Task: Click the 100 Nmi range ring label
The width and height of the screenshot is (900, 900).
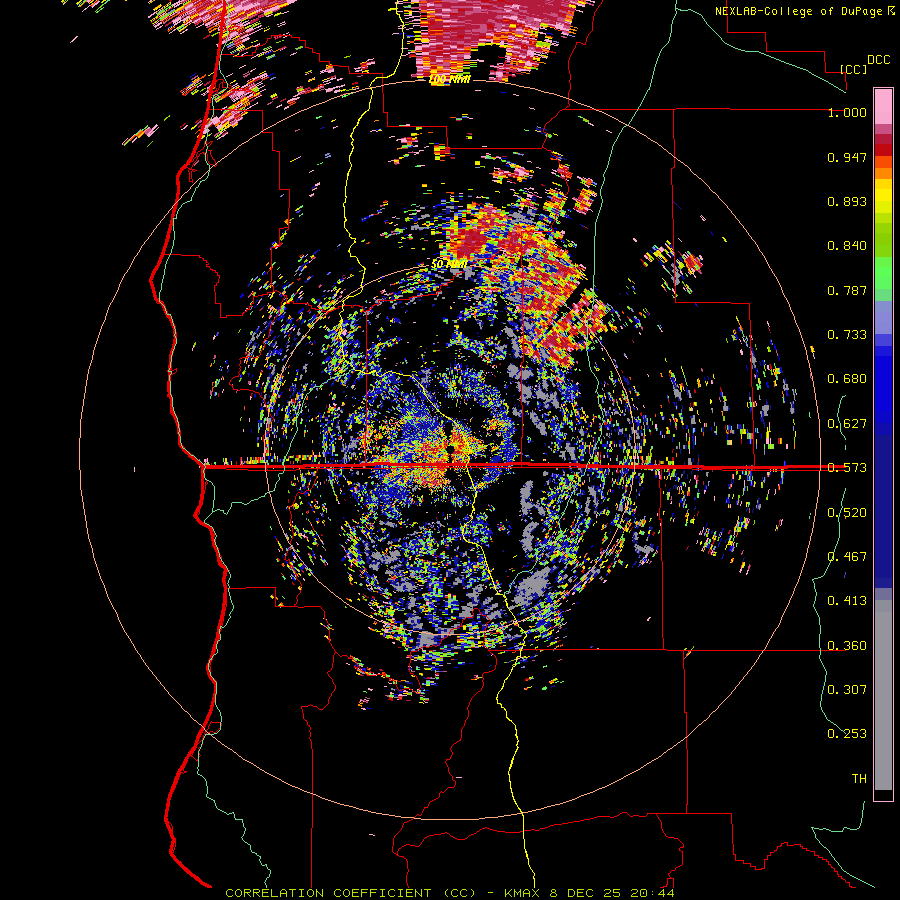Action: click(x=449, y=79)
